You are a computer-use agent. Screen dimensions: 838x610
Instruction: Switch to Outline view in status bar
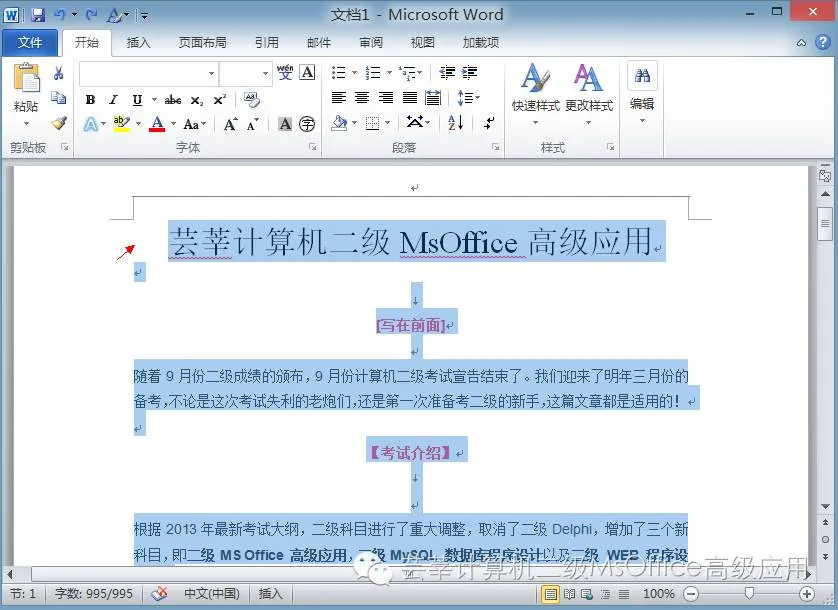[x=606, y=593]
